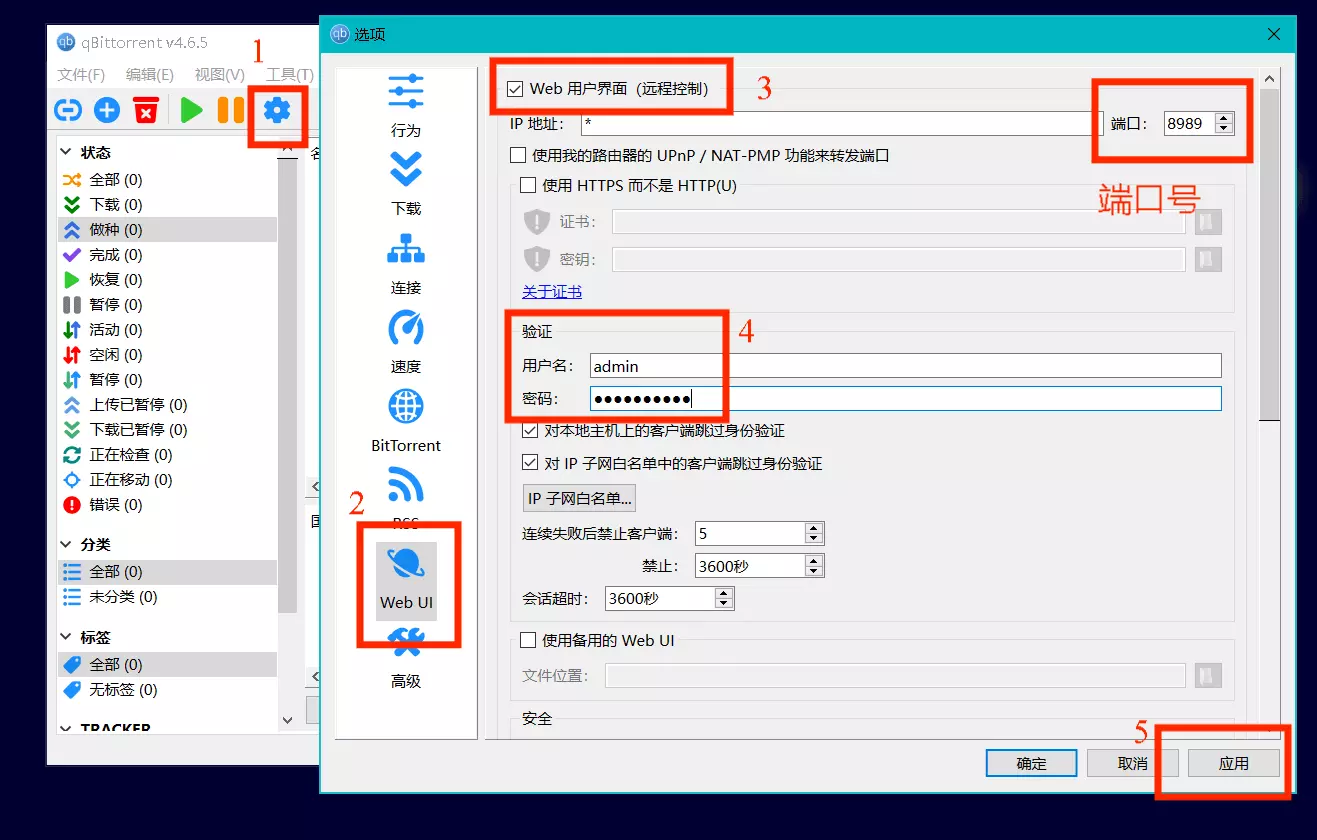Collapse the TRACKER filter section

(x=66, y=729)
